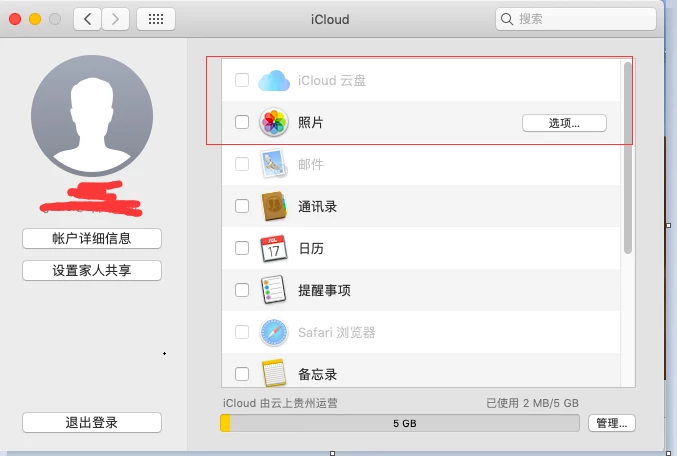The height and width of the screenshot is (456, 677).
Task: Click the Contacts book icon
Action: pos(274,206)
